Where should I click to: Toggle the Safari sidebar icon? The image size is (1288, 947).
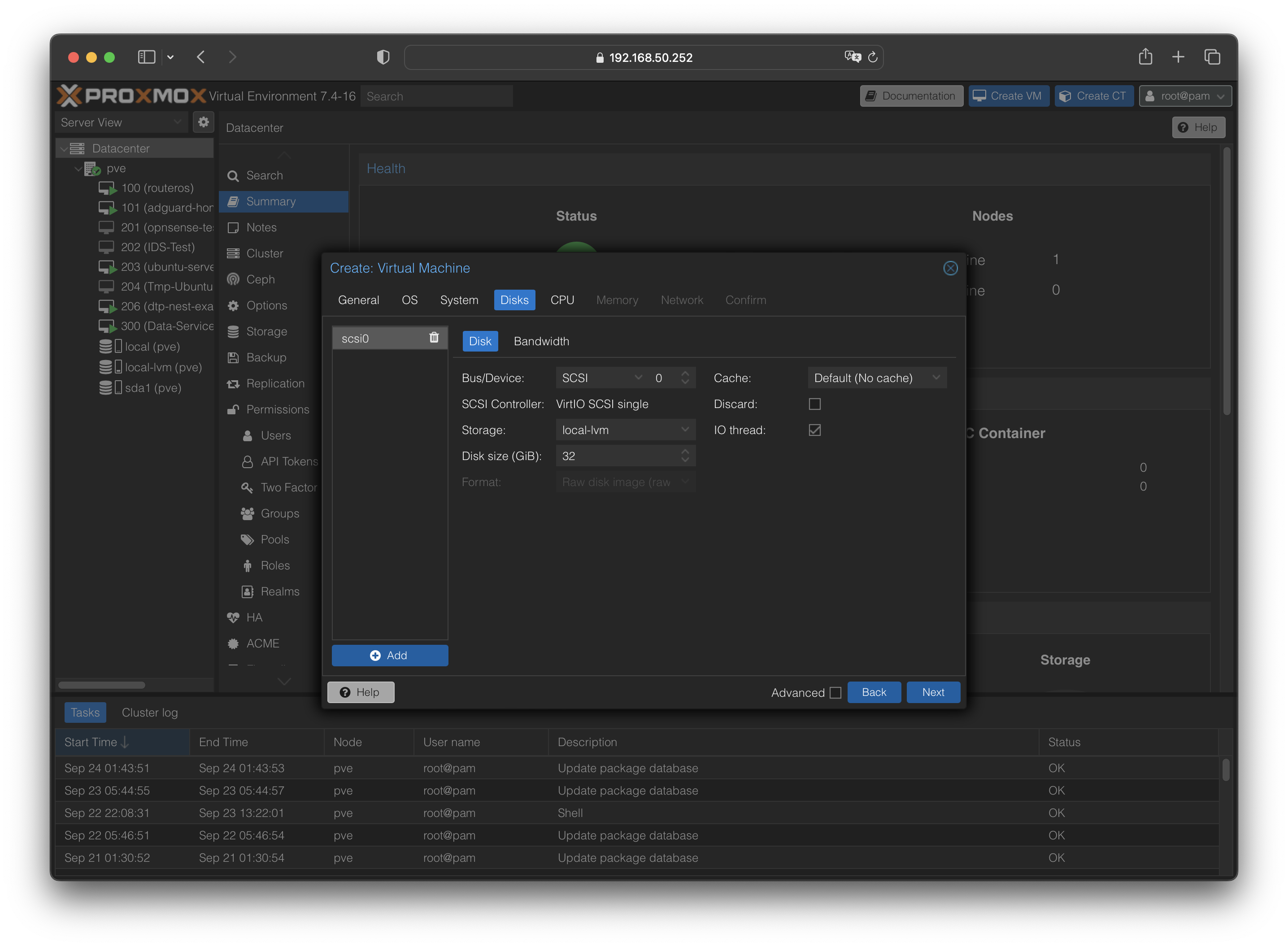[x=147, y=57]
